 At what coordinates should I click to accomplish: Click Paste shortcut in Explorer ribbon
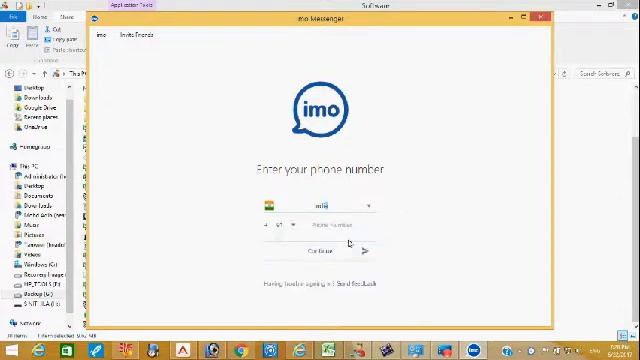point(65,50)
